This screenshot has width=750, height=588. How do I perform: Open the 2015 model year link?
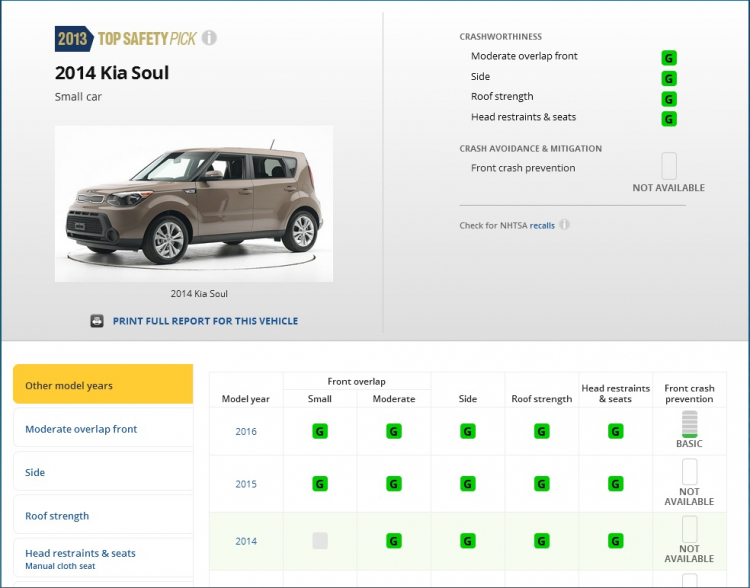click(x=246, y=484)
